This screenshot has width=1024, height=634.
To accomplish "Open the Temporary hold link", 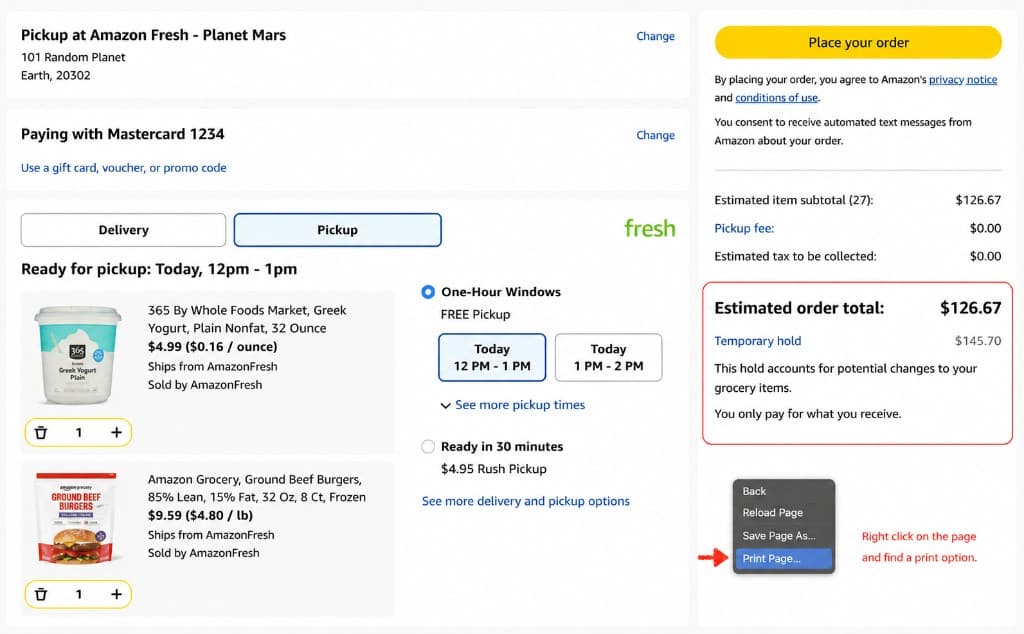I will (758, 341).
